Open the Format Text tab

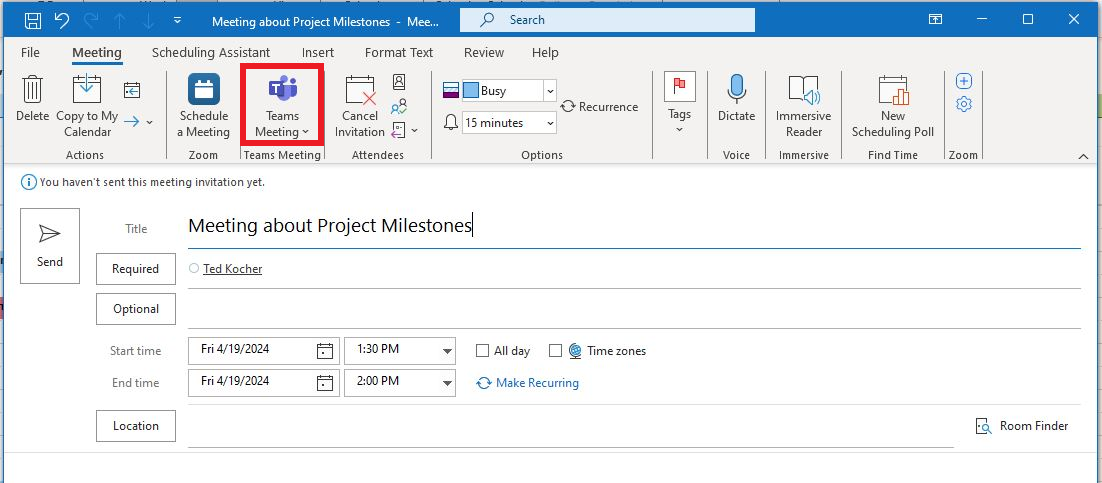pos(398,52)
